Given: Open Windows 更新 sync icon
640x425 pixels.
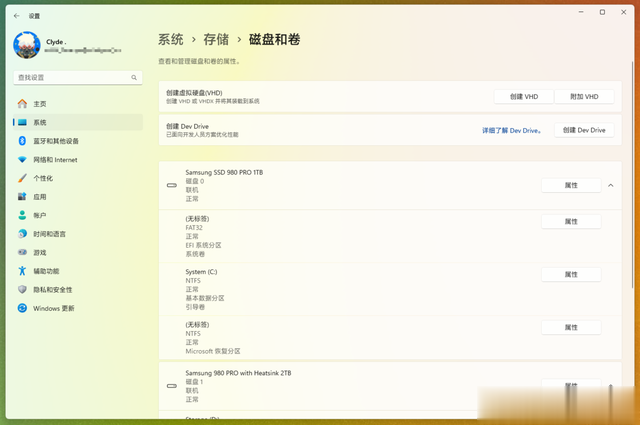Looking at the screenshot, I should click(22, 308).
